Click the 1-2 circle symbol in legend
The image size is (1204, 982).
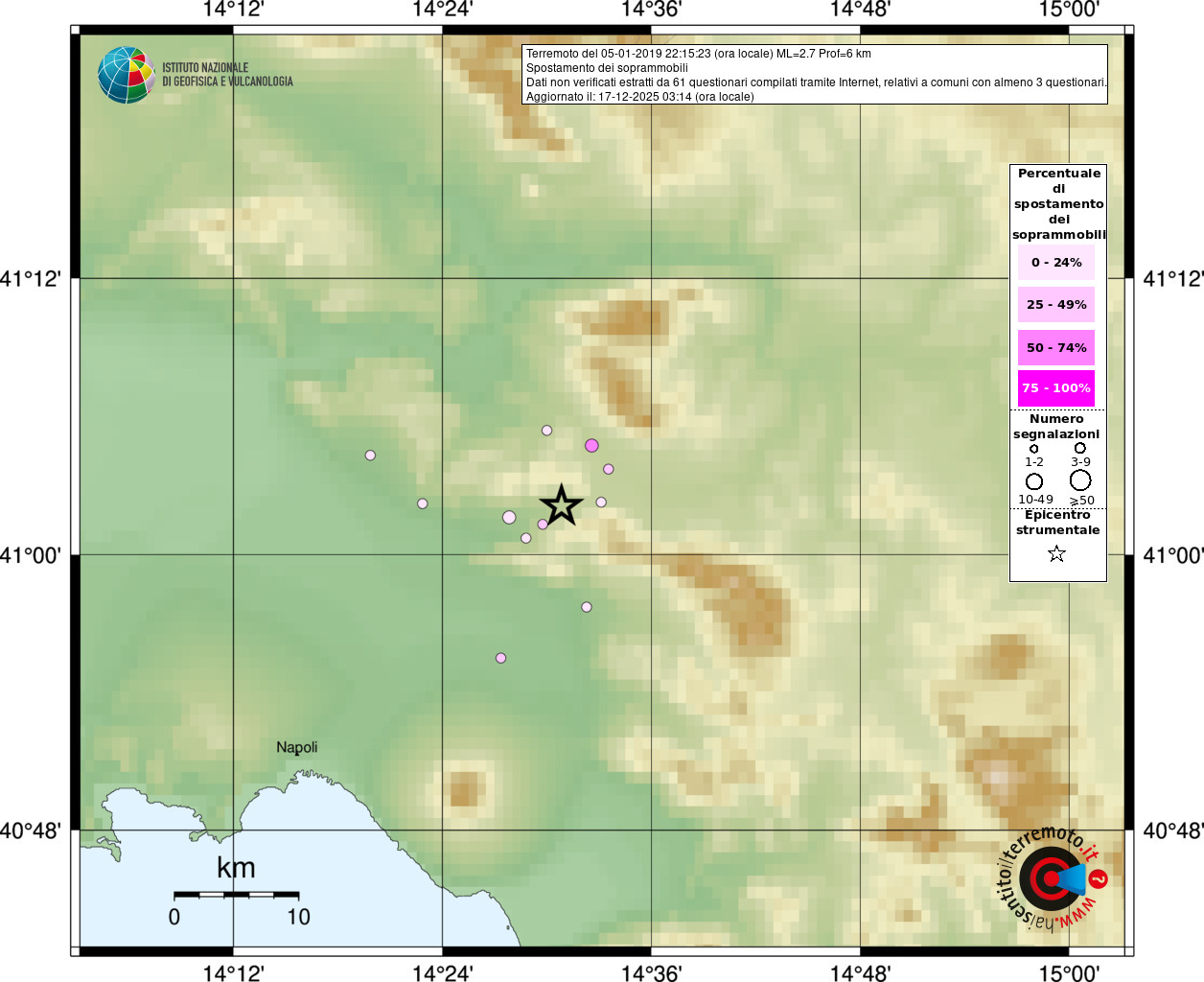pyautogui.click(x=1033, y=449)
